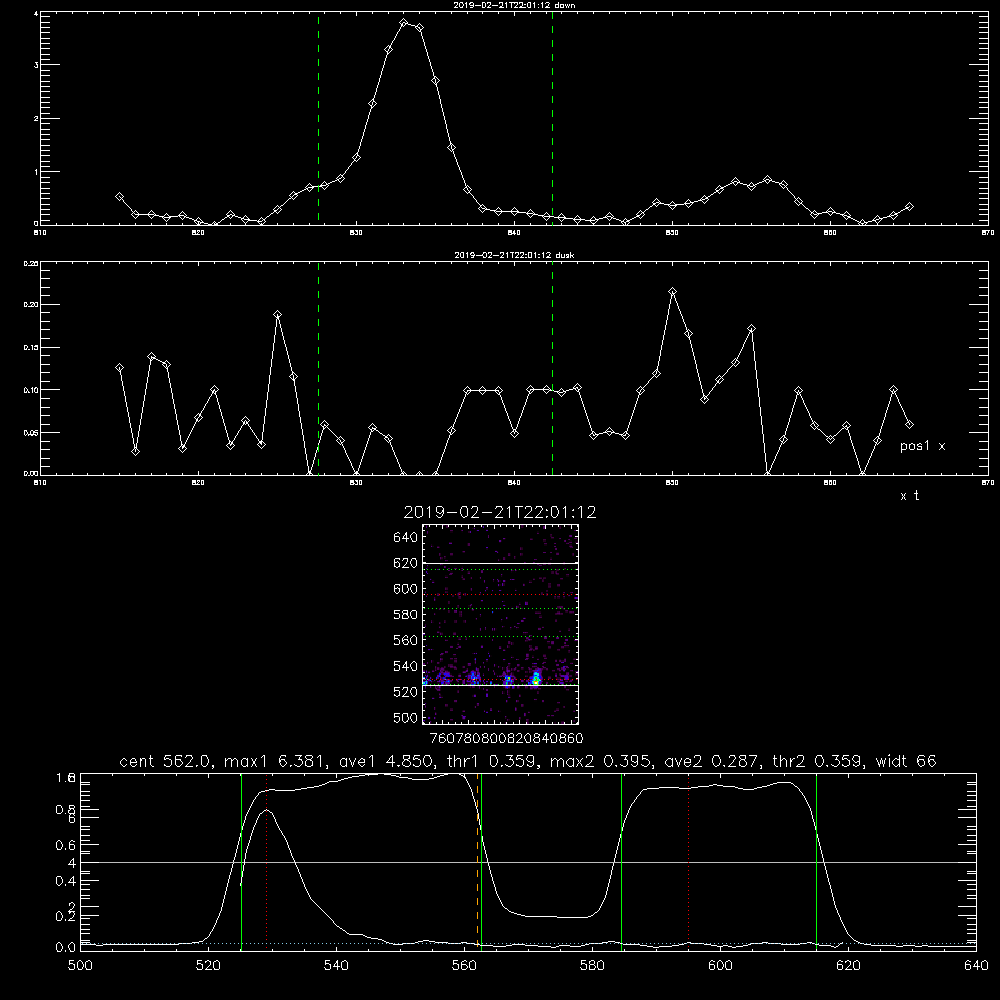This screenshot has height=1000, width=1000.
Task: Click the left green dashed line in the dusk plot
Action: pyautogui.click(x=318, y=369)
